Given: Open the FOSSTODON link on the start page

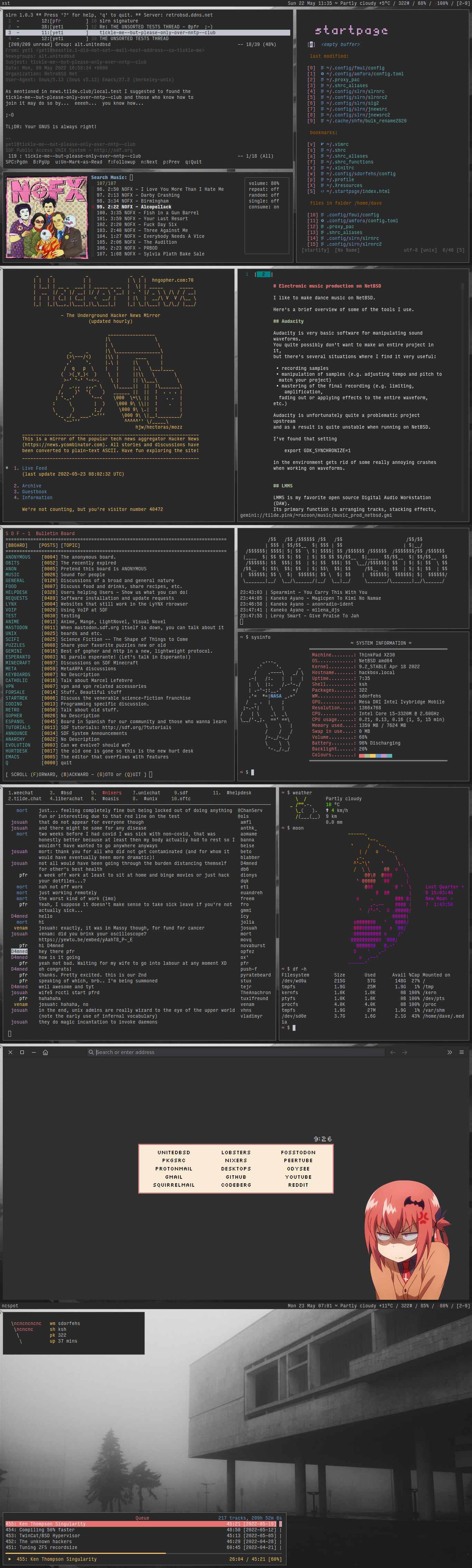Looking at the screenshot, I should tap(298, 1152).
